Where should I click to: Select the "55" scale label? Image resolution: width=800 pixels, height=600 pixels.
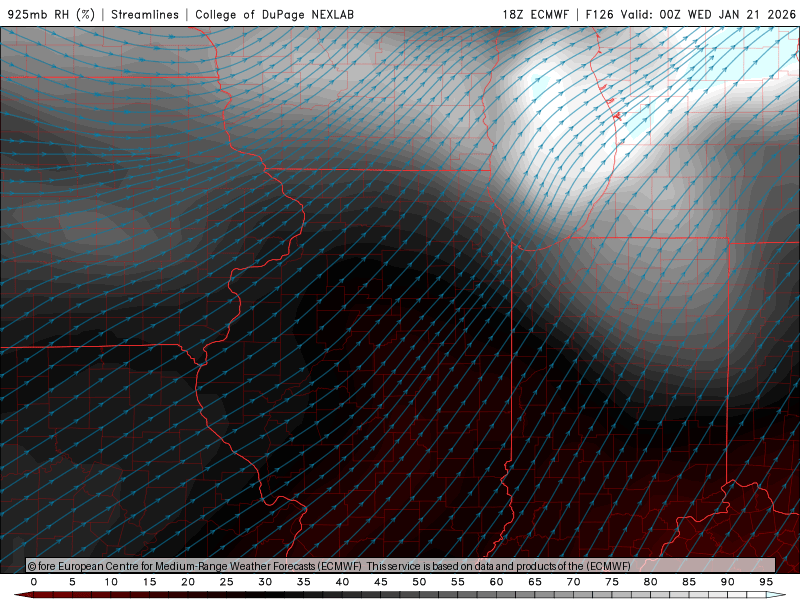pos(458,582)
